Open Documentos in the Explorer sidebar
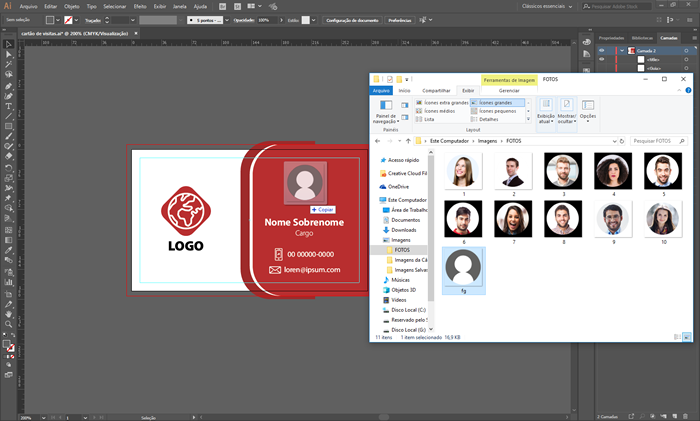 (405, 220)
